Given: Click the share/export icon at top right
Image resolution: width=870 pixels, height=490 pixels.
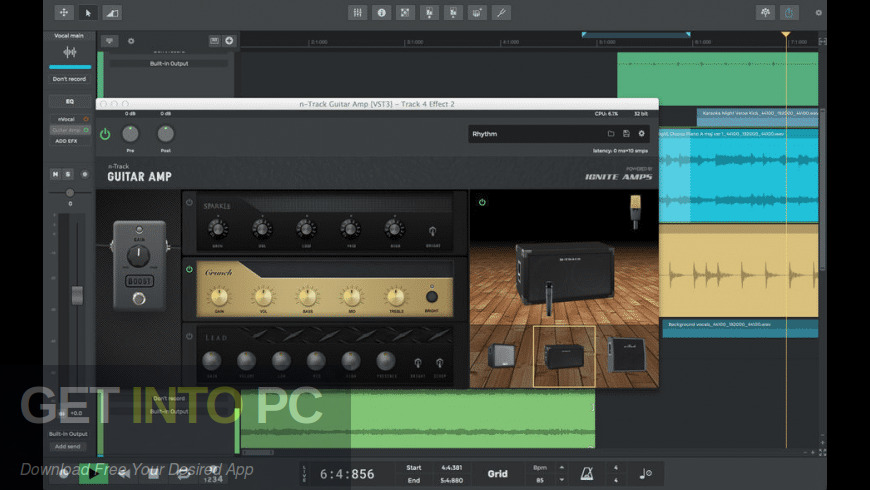Looking at the screenshot, I should coord(789,12).
